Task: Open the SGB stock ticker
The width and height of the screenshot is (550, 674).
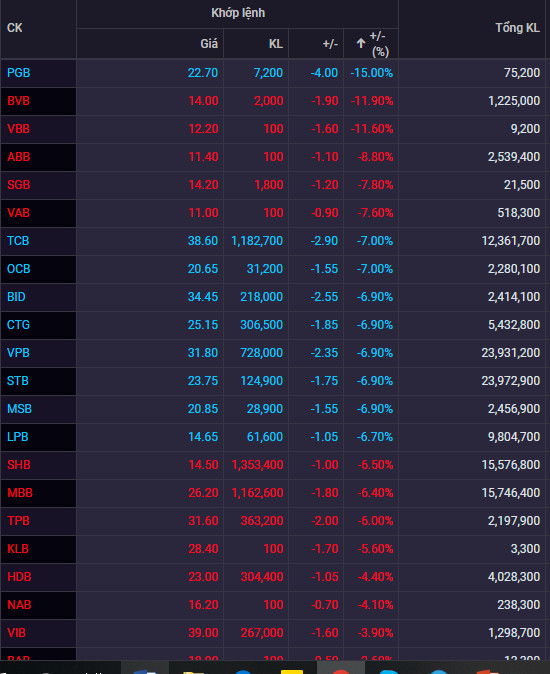Action: [x=18, y=184]
